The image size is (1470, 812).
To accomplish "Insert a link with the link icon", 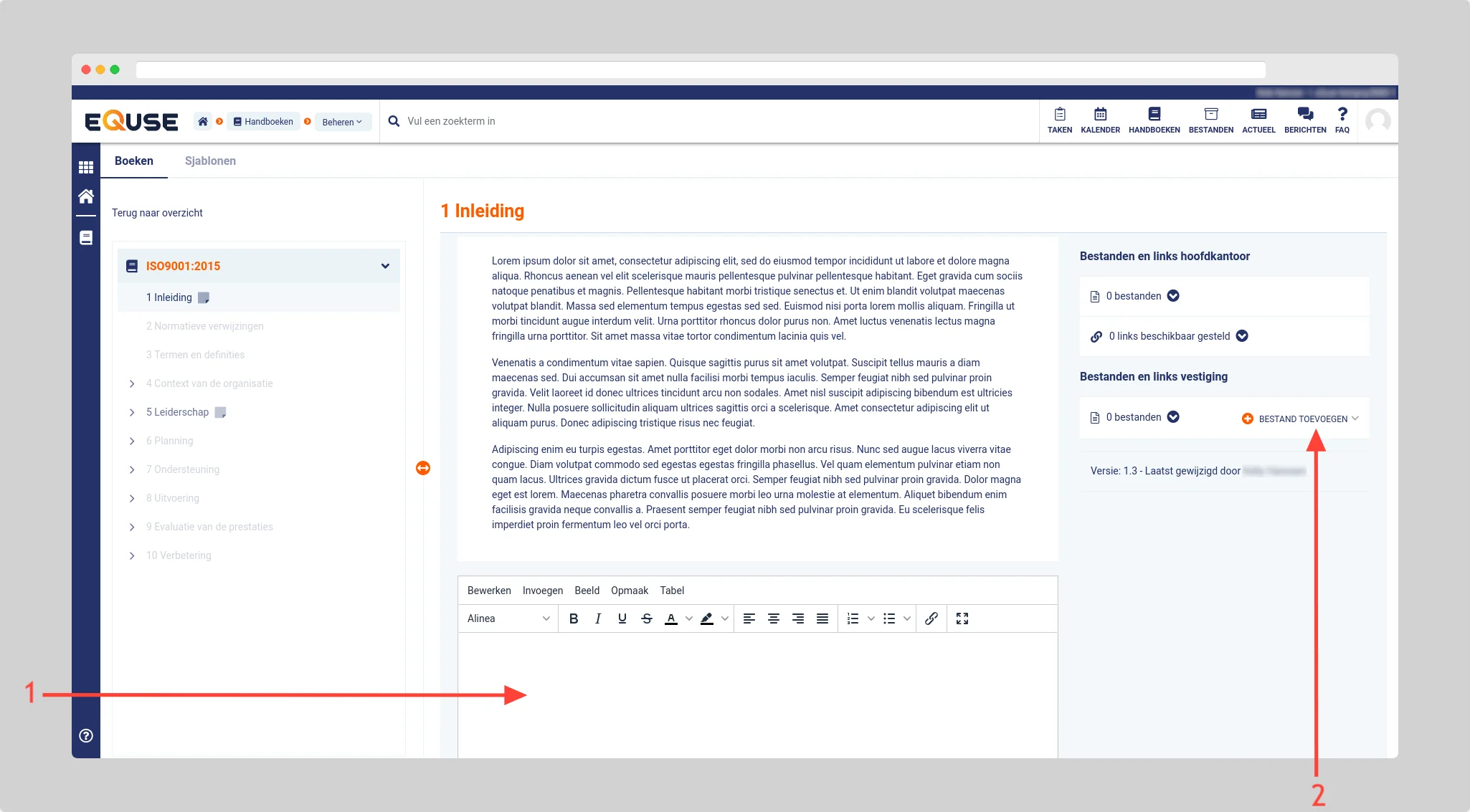I will [931, 618].
